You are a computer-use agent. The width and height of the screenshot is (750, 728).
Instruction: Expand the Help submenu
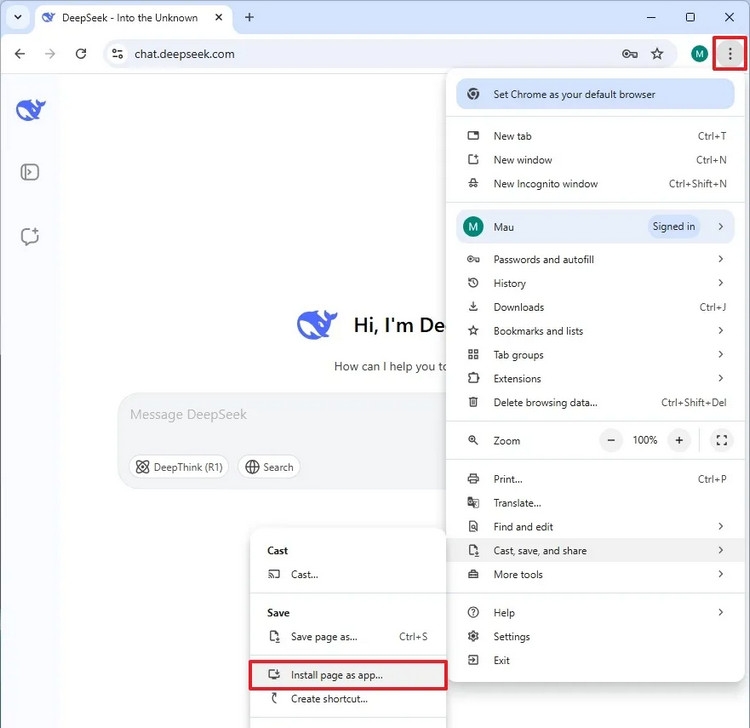click(x=595, y=613)
